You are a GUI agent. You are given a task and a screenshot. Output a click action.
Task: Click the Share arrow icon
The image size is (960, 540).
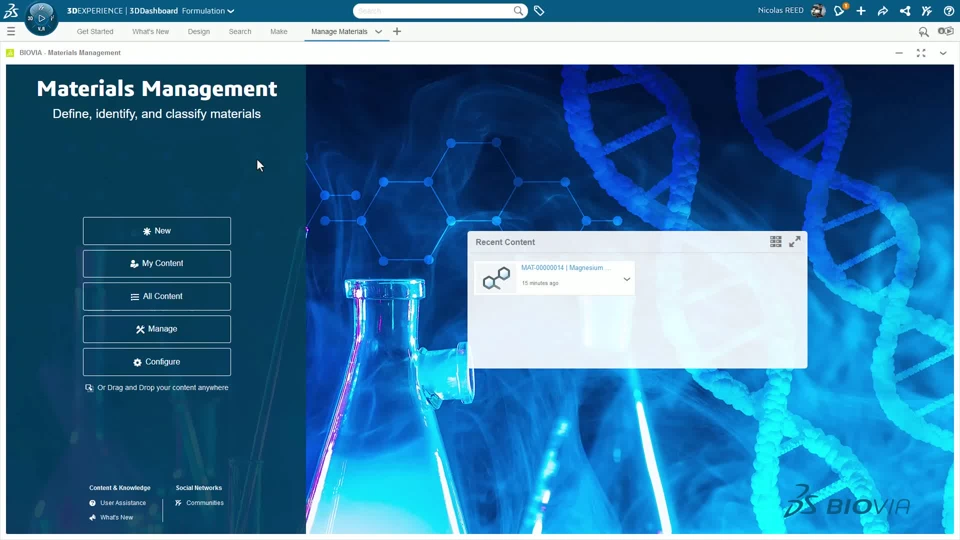883,10
